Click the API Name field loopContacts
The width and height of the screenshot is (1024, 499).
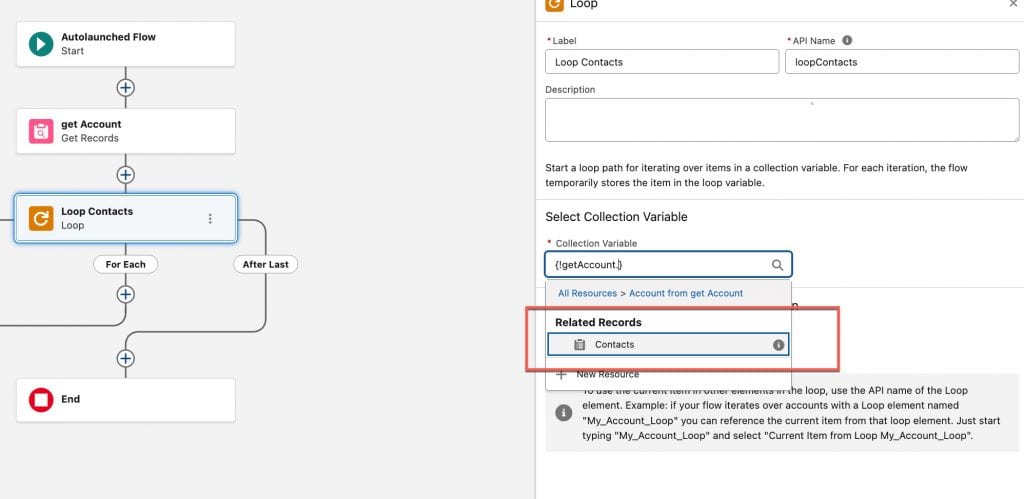[902, 62]
